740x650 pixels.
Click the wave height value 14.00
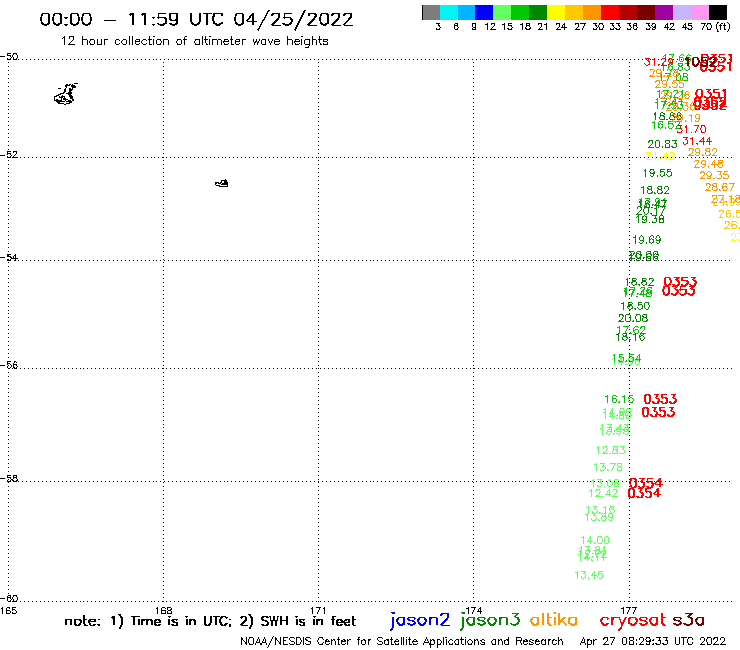pyautogui.click(x=595, y=540)
